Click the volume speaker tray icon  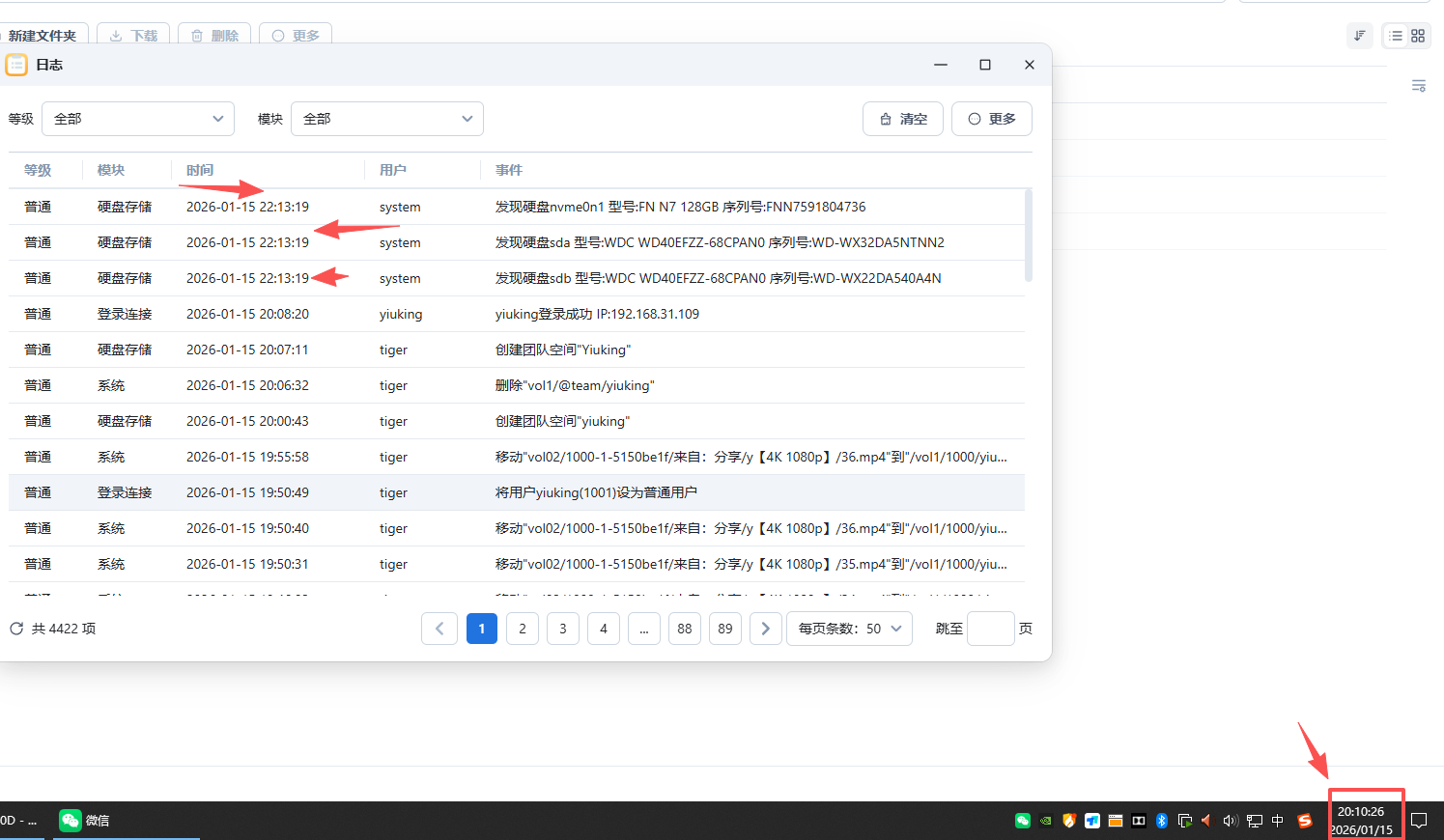click(1230, 821)
